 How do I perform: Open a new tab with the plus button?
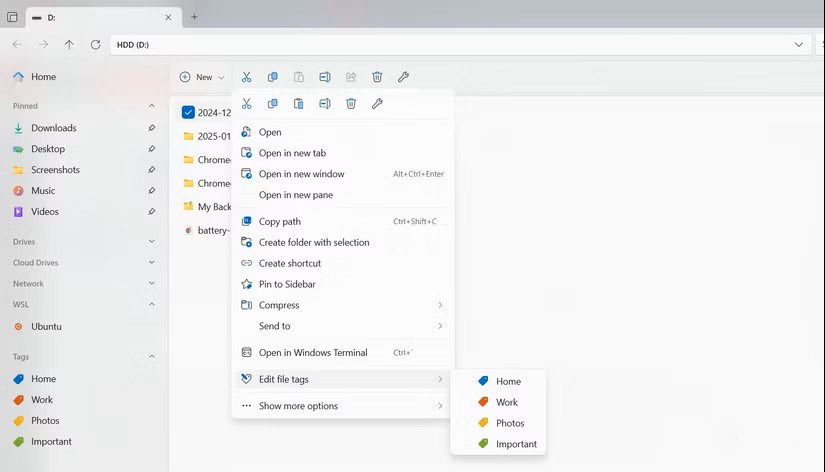(194, 17)
